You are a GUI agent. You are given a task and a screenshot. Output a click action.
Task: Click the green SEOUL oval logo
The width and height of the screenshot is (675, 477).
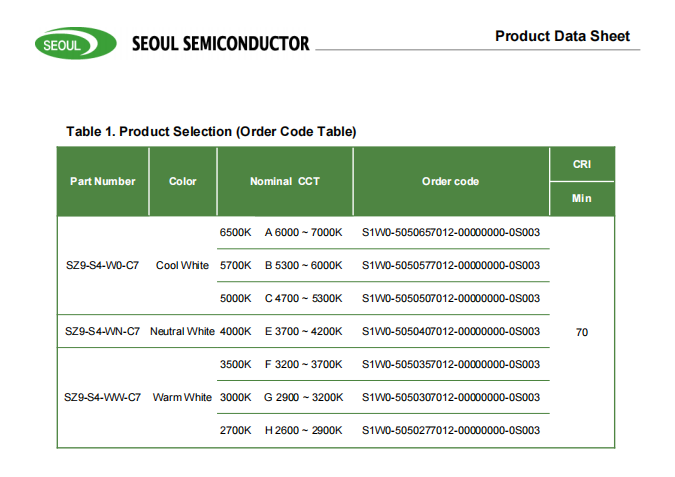[x=67, y=44]
